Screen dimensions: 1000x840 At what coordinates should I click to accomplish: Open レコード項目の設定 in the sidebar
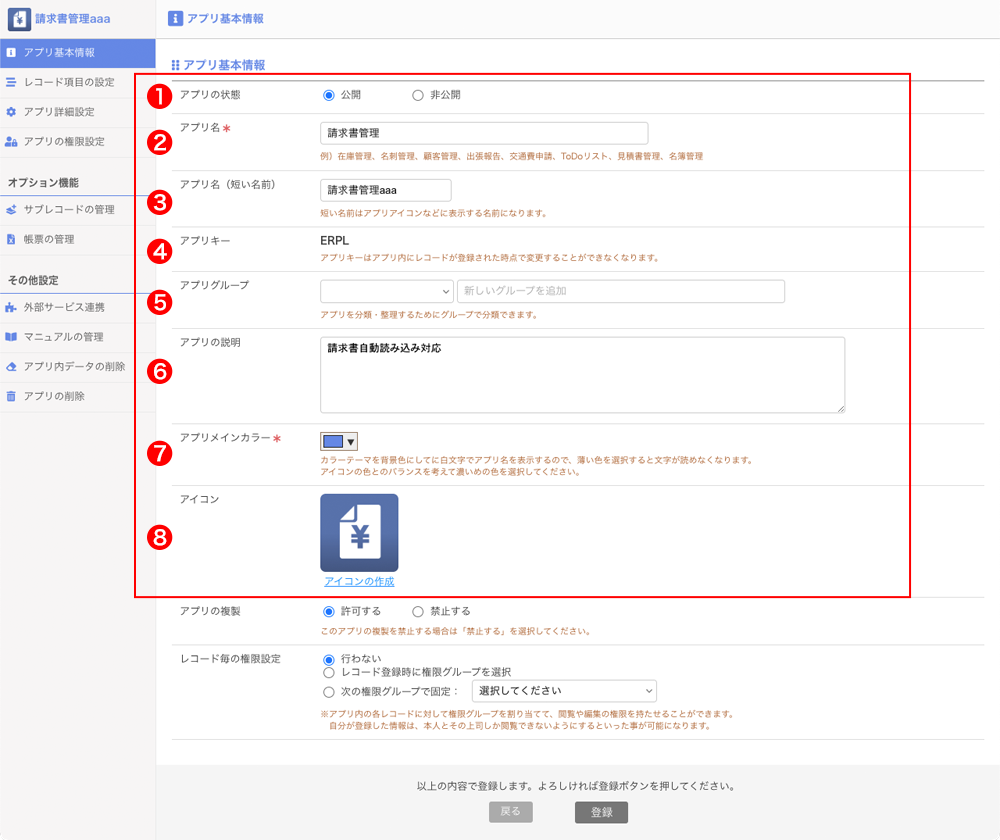(77, 82)
